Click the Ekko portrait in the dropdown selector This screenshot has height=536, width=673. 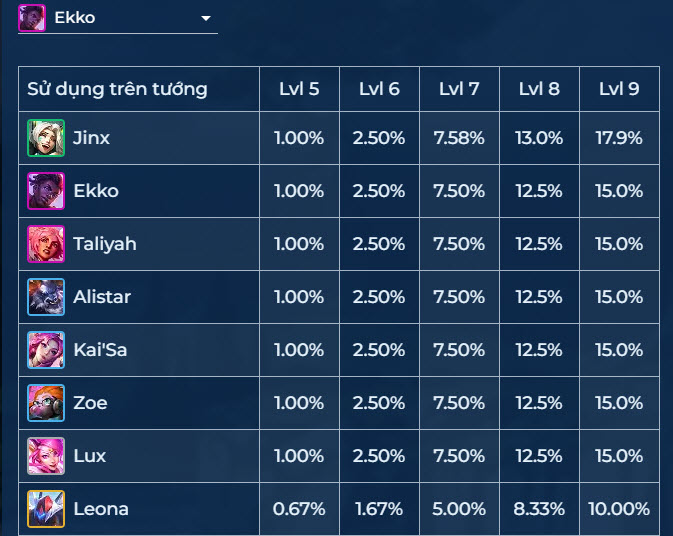tap(32, 18)
